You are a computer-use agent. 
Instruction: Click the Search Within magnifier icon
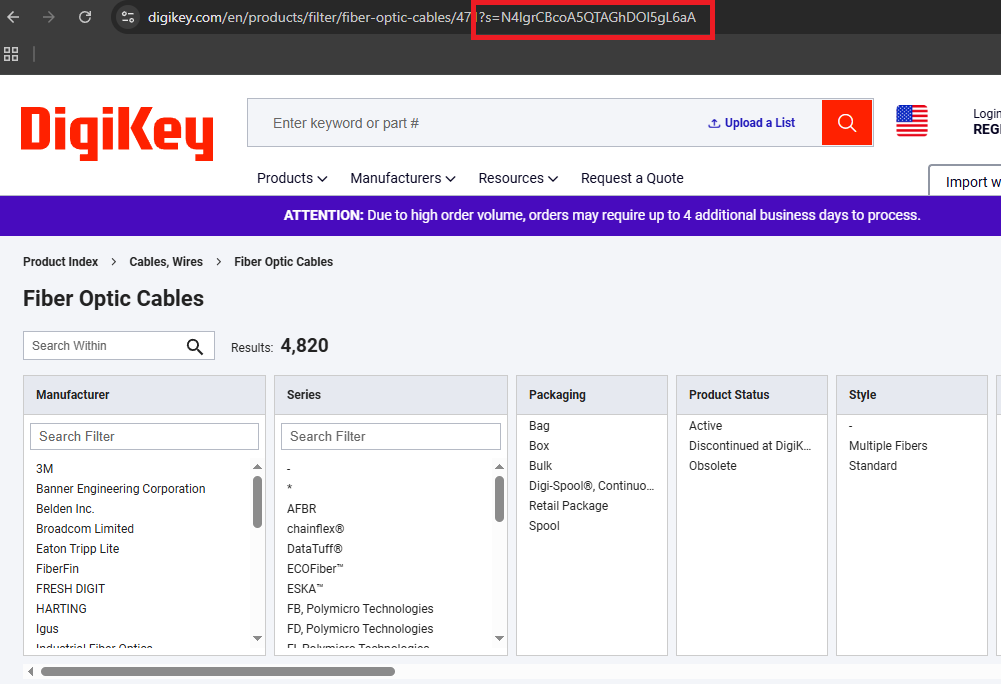click(195, 345)
